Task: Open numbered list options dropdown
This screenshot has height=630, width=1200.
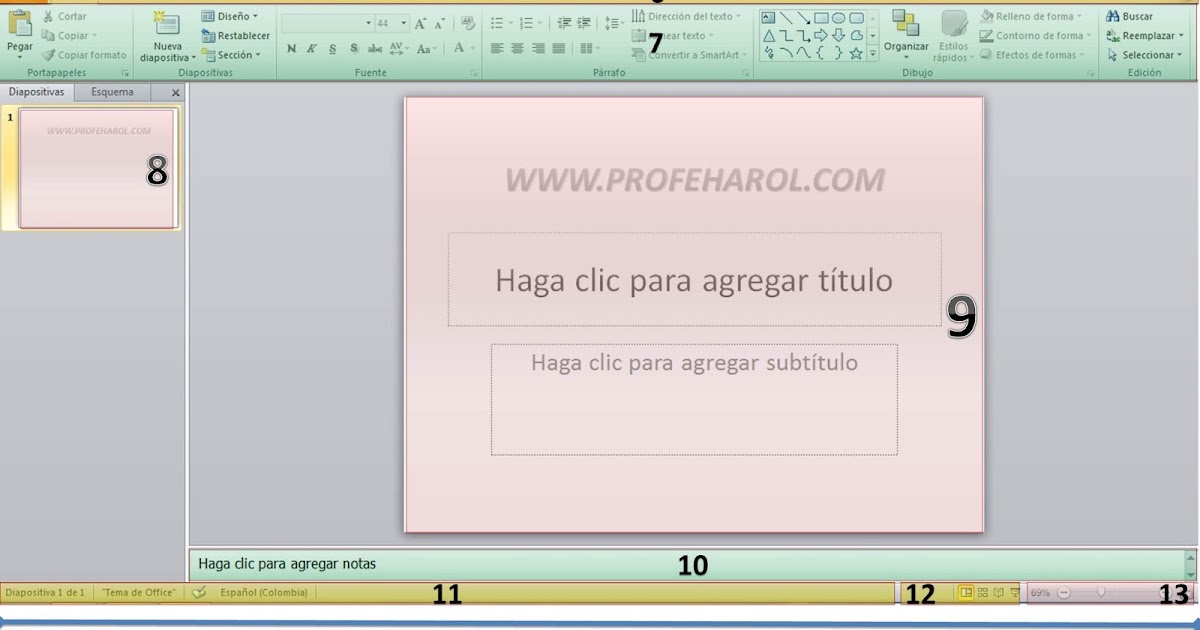Action: tap(540, 22)
